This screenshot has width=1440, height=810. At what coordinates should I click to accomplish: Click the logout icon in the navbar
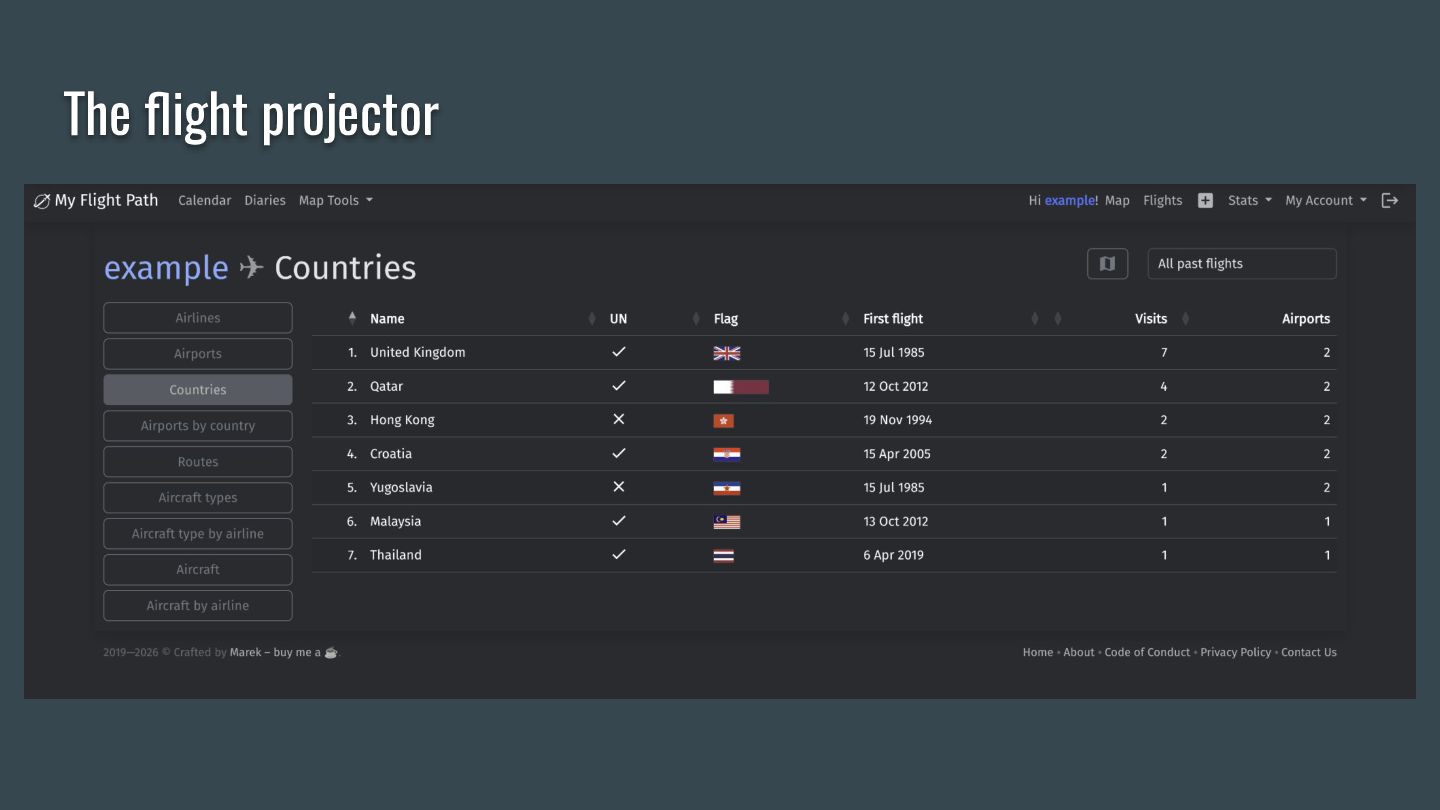point(1389,200)
